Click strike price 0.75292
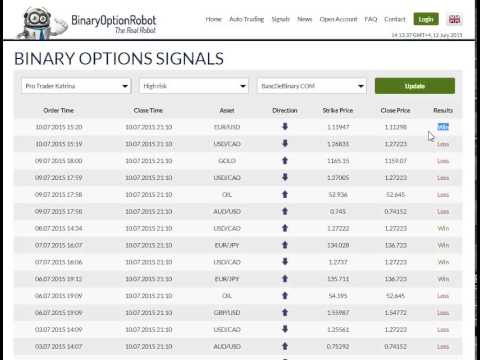Image resolution: width=480 pixels, height=360 pixels. pos(338,347)
